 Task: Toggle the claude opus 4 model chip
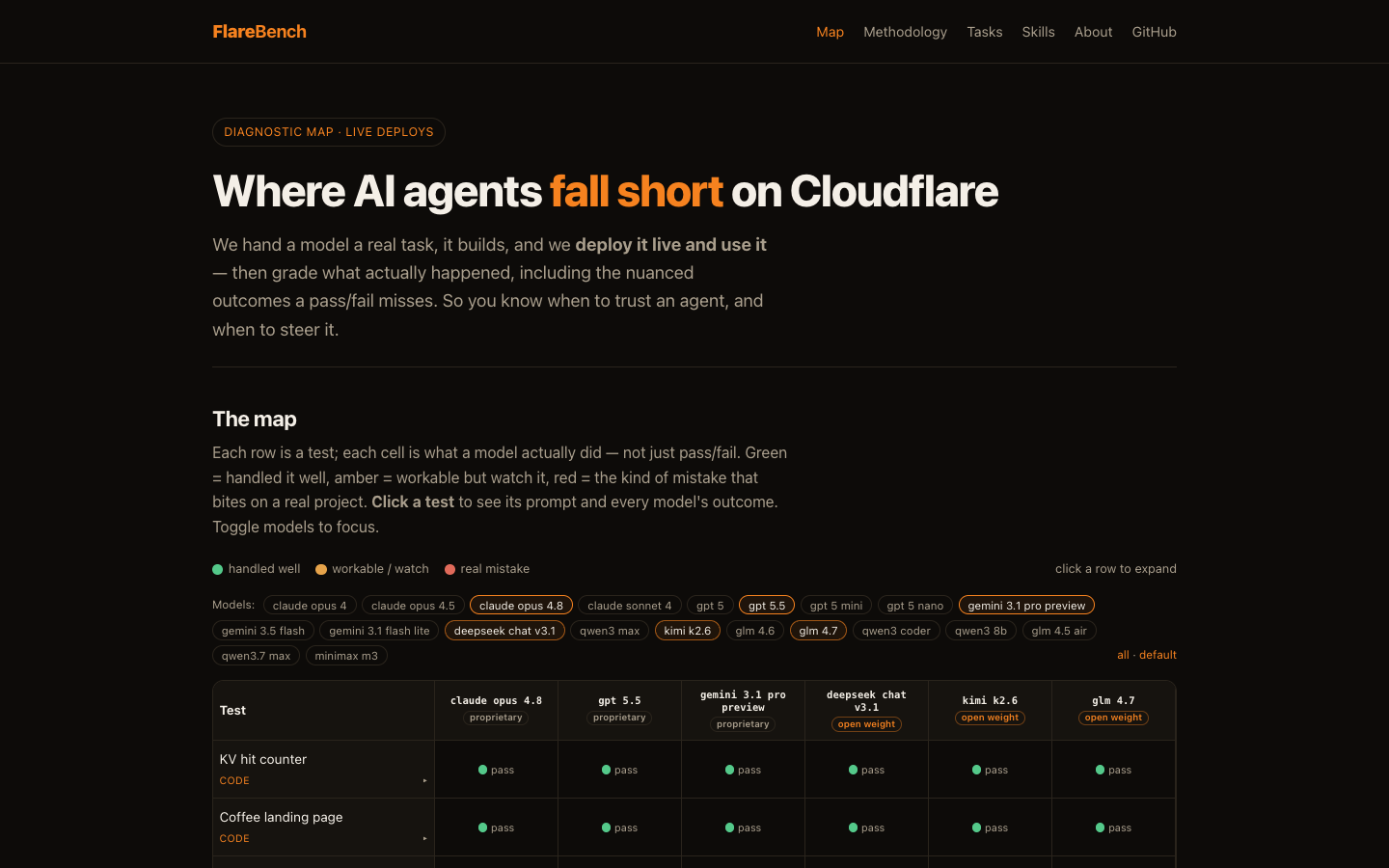(x=310, y=606)
